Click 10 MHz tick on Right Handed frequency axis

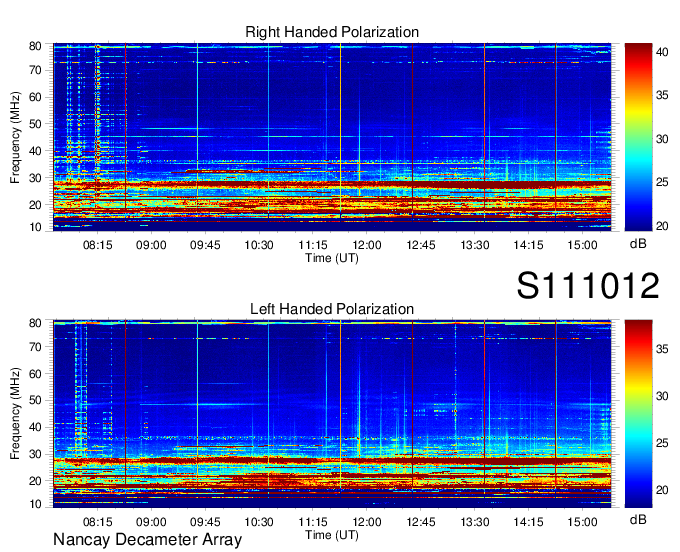coord(35,227)
